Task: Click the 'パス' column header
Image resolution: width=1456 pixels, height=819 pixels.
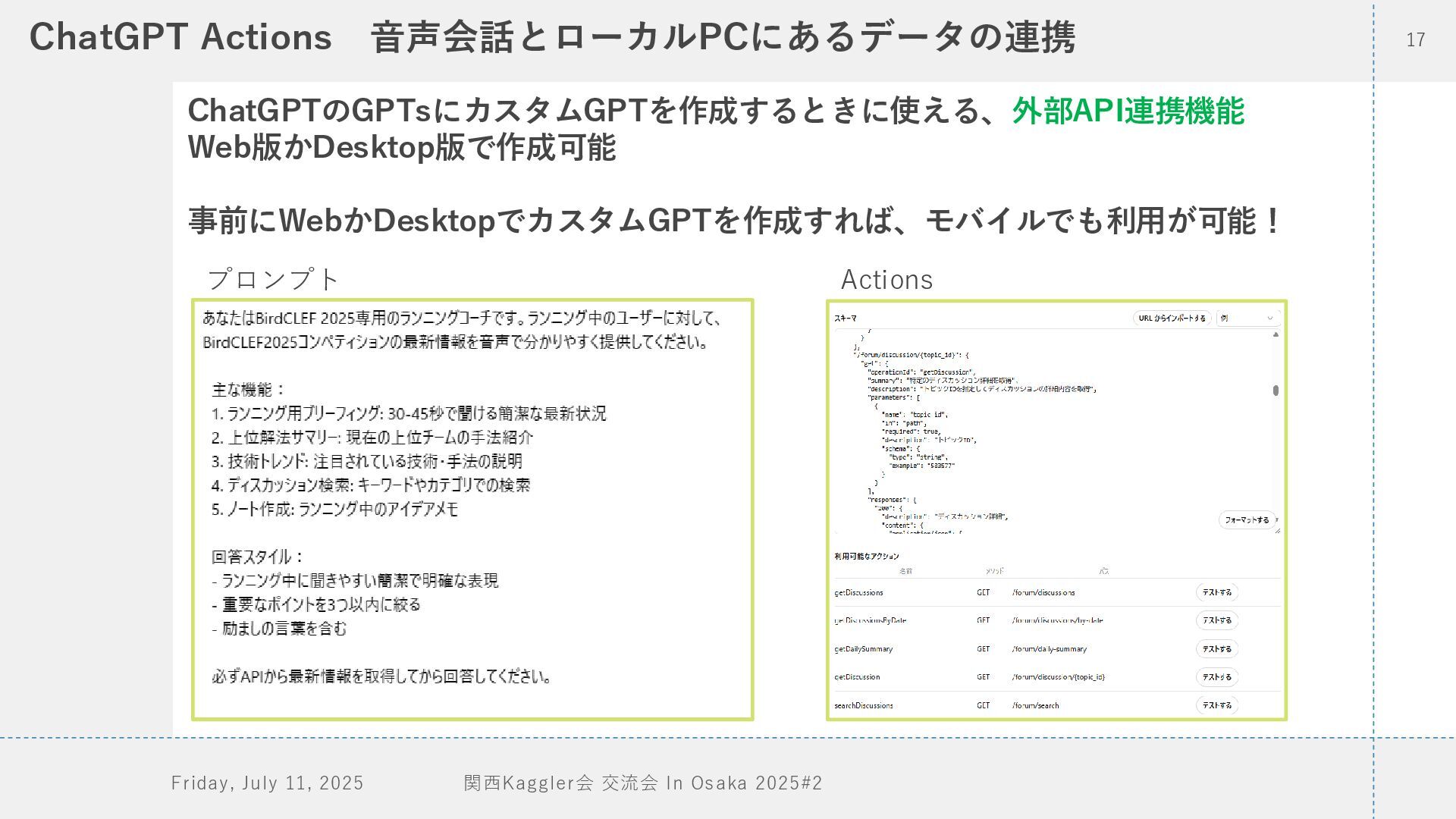Action: point(1103,571)
